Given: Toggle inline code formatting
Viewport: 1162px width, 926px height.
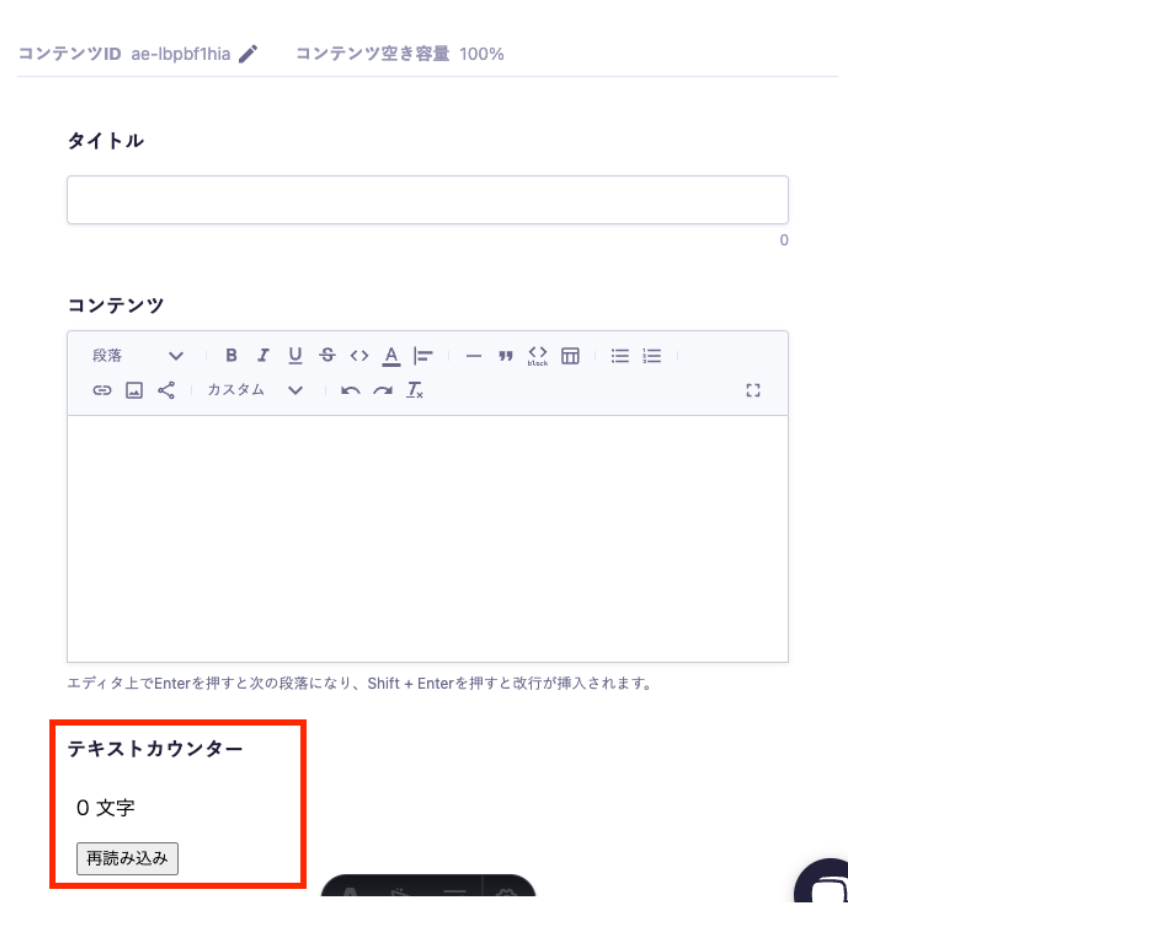Looking at the screenshot, I should [x=359, y=356].
